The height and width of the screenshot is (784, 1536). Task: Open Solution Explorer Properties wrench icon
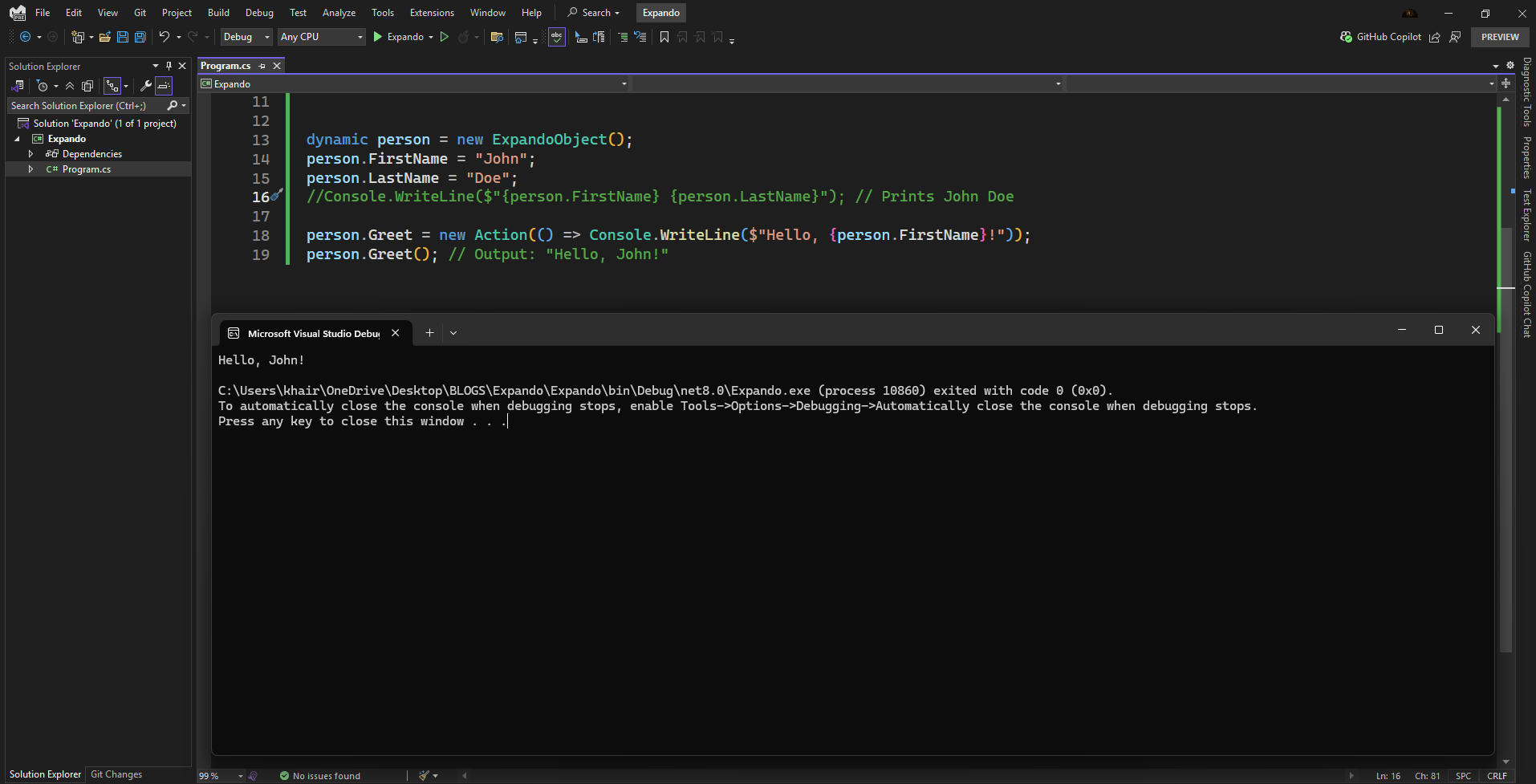pos(145,86)
